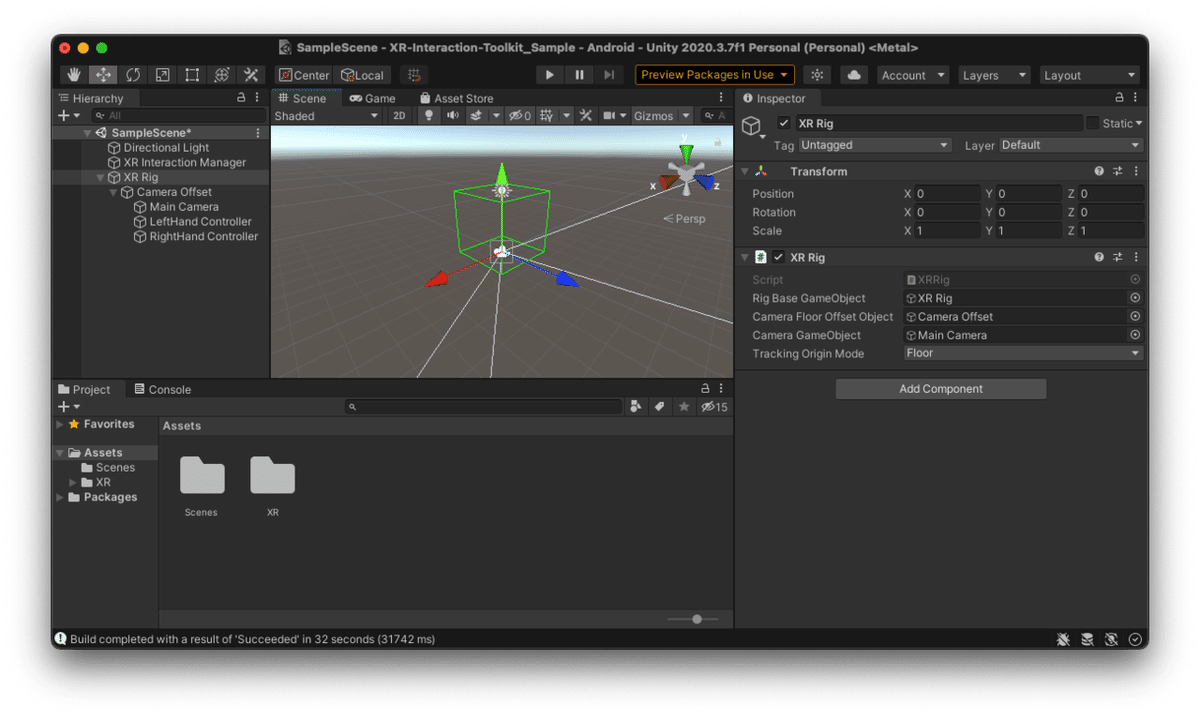Collapse Camera Offset in Hierarchy
The image size is (1200, 717).
click(x=113, y=192)
